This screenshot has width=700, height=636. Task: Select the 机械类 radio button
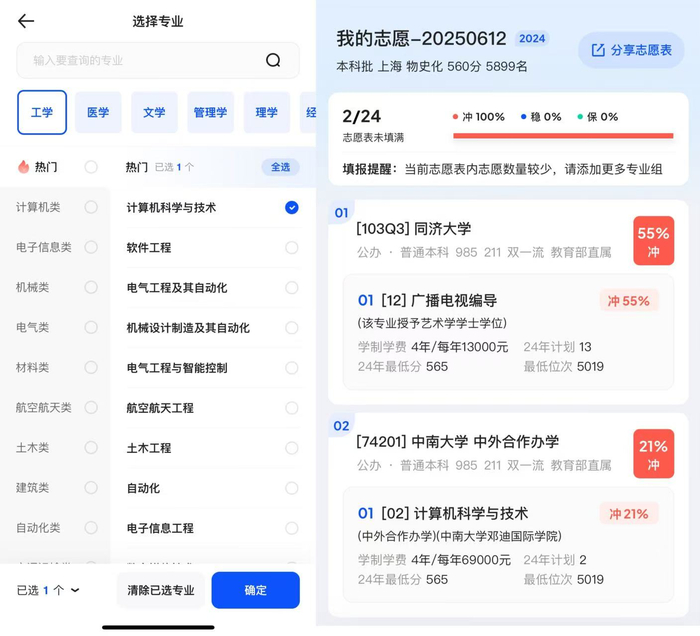(91, 287)
